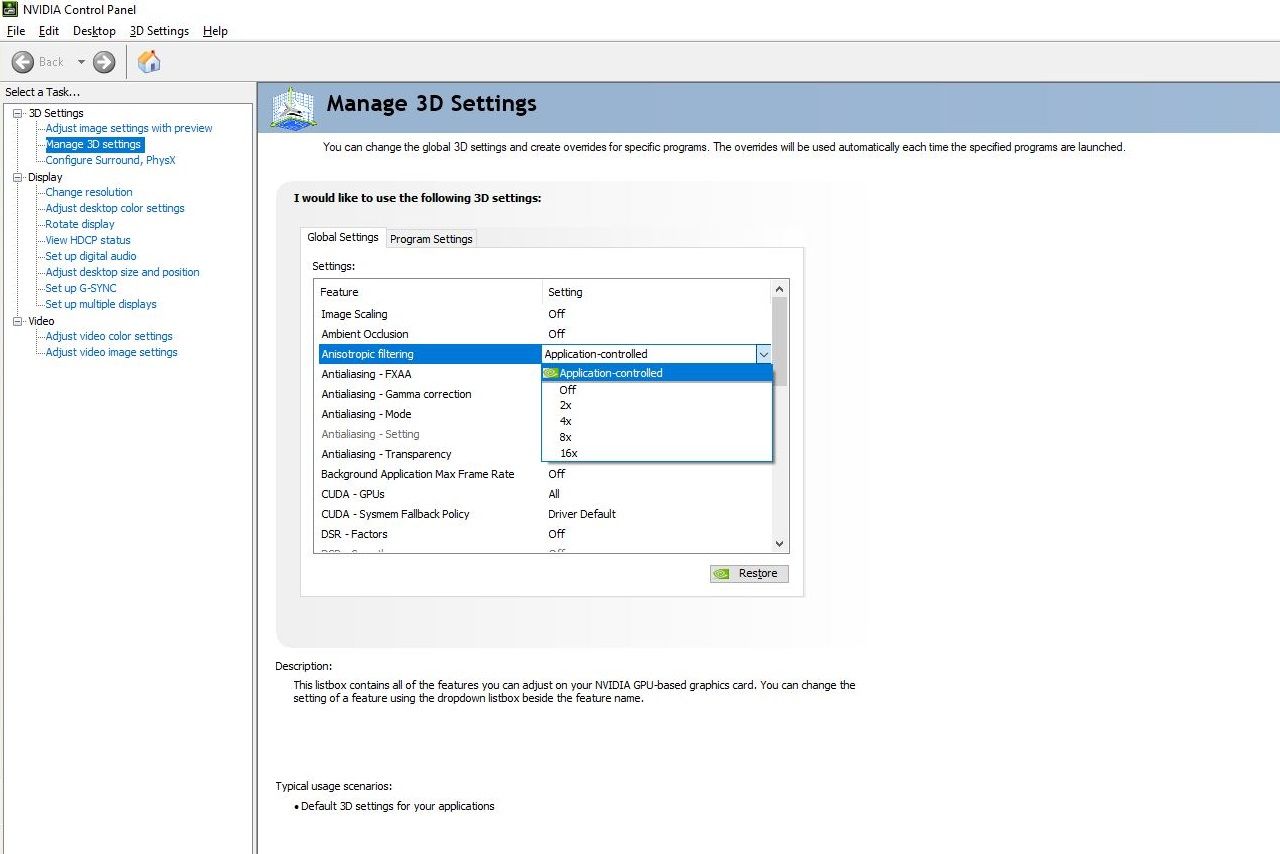Close the Anisotropic filtering dropdown arrow
Image resolution: width=1280 pixels, height=854 pixels.
[763, 354]
